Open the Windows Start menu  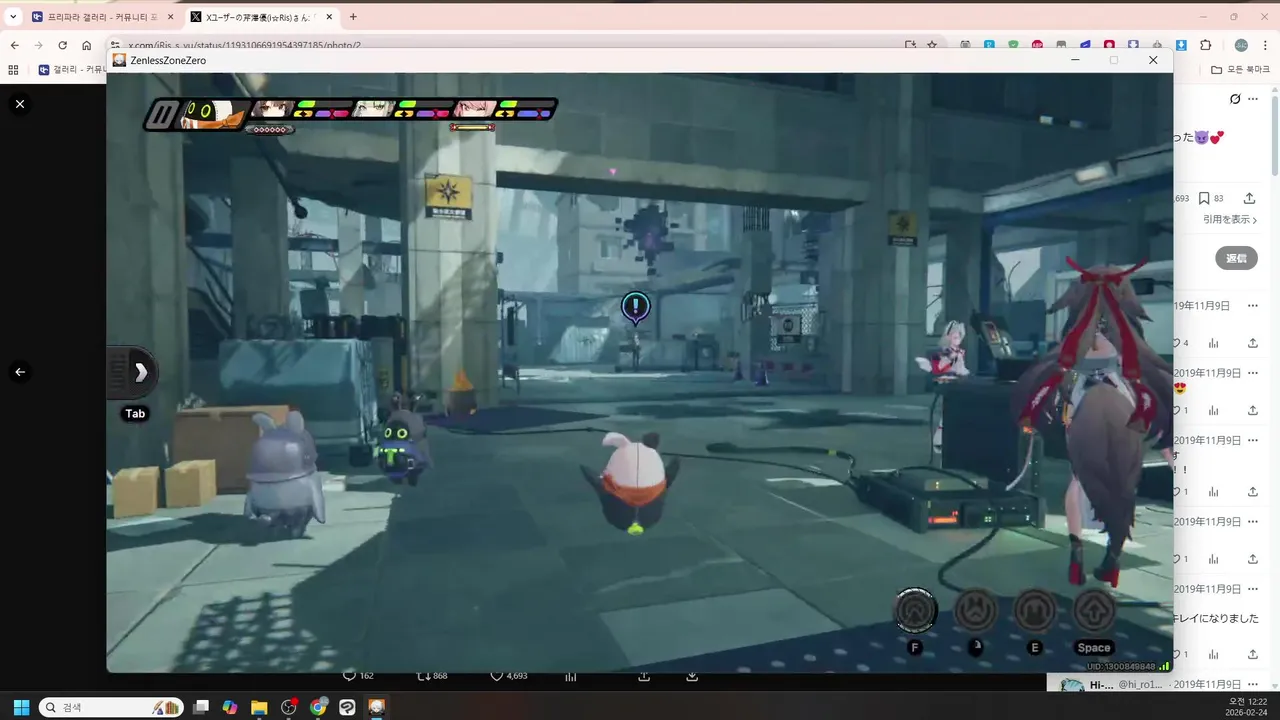pos(21,707)
